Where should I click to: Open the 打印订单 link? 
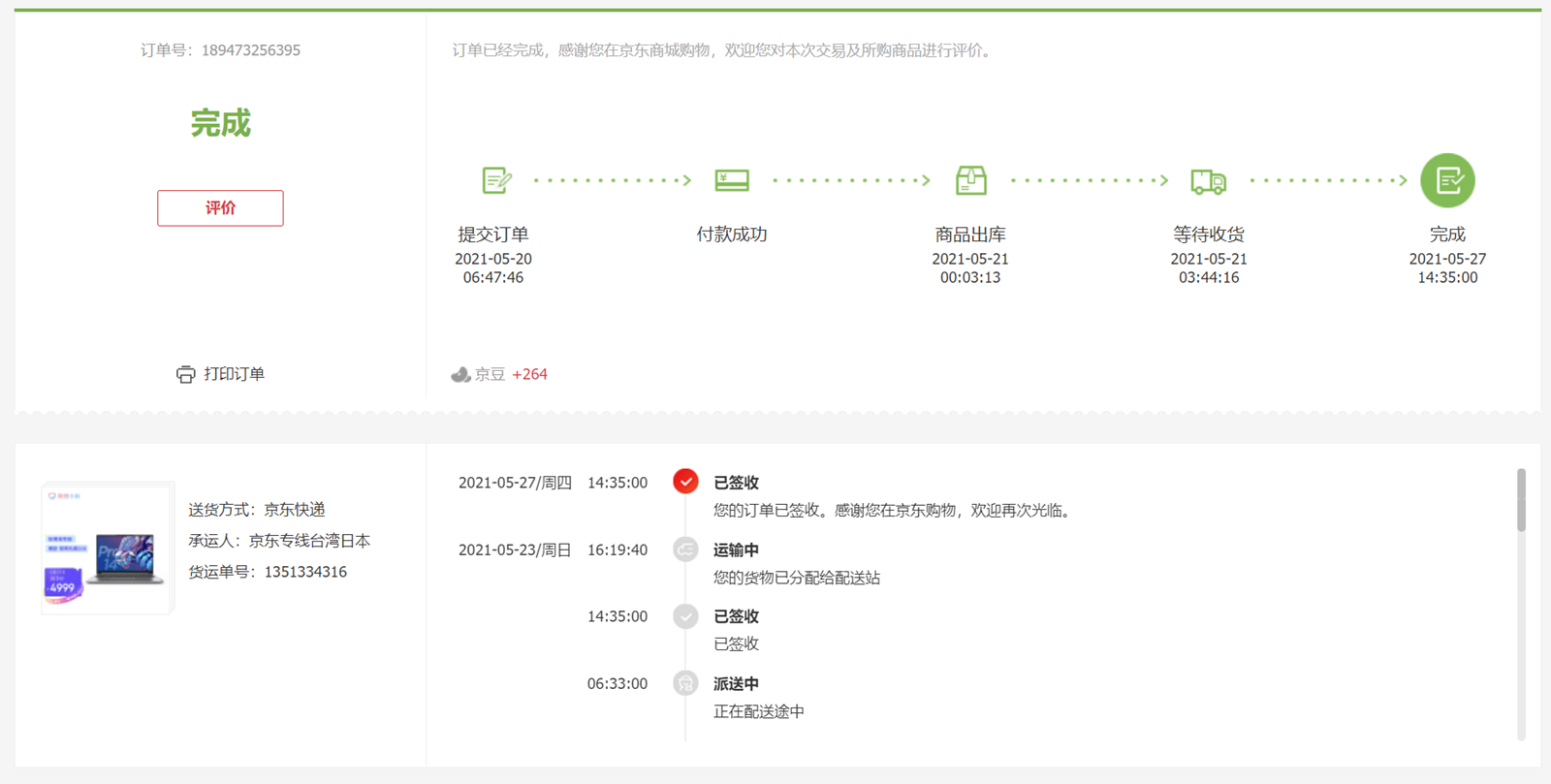pyautogui.click(x=234, y=374)
